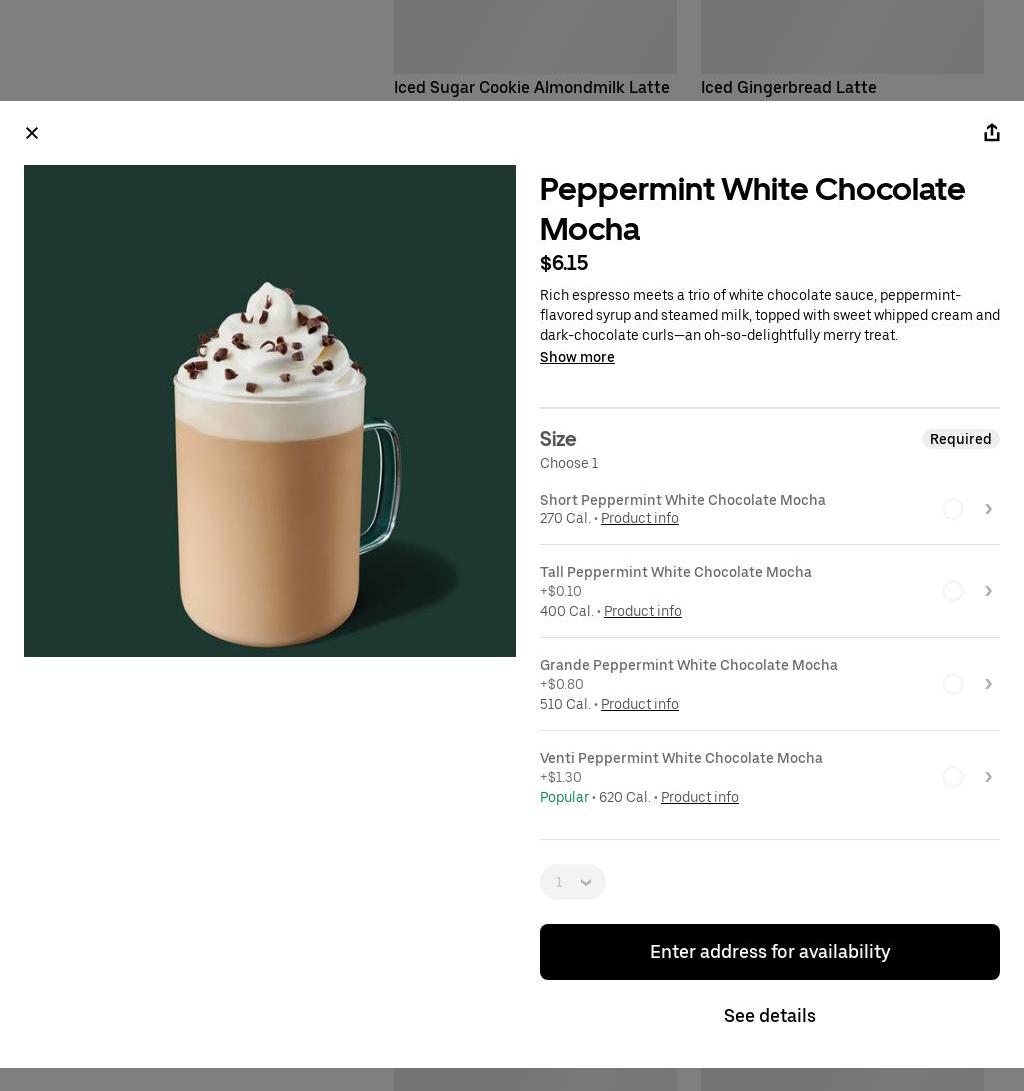
Task: View Product info for Venti size
Action: click(x=700, y=797)
